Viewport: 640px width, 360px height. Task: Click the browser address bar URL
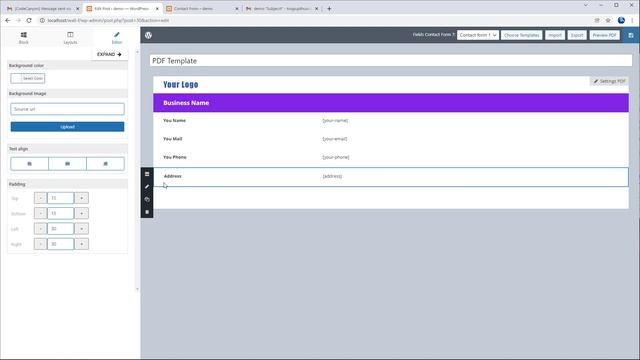click(x=108, y=20)
